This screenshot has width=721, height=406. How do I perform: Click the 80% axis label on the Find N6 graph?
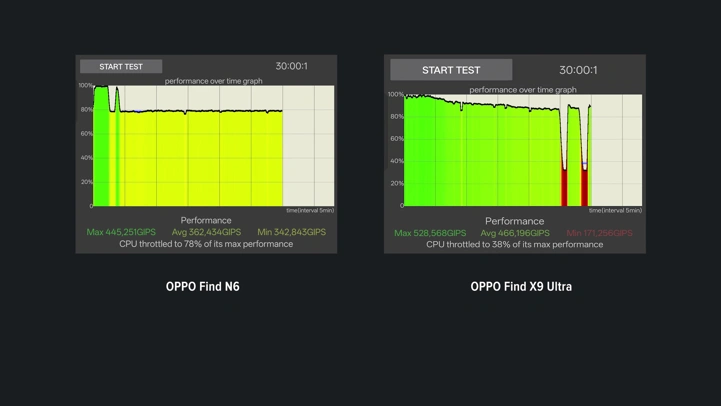[86, 109]
